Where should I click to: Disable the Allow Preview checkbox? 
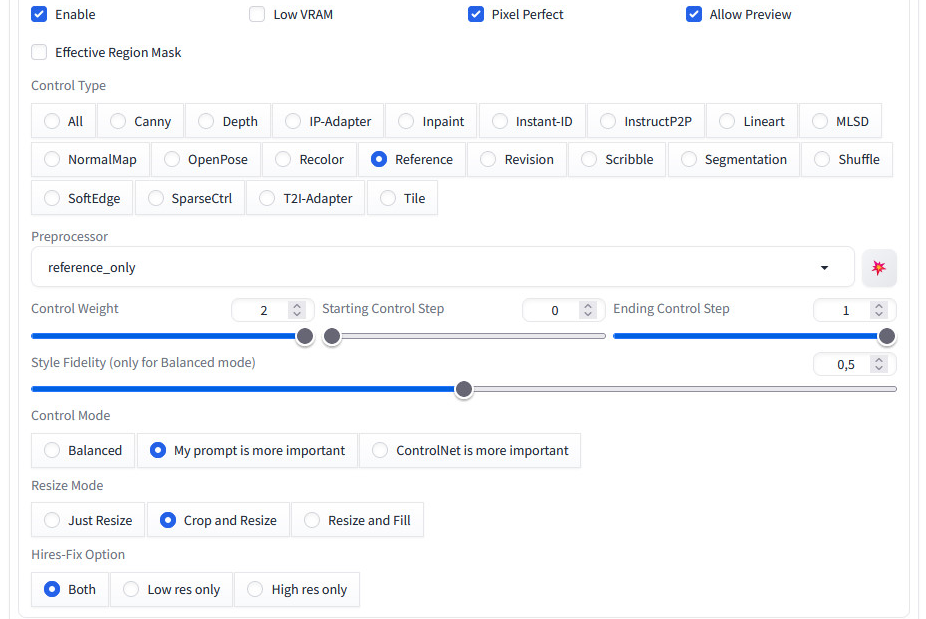pos(694,14)
